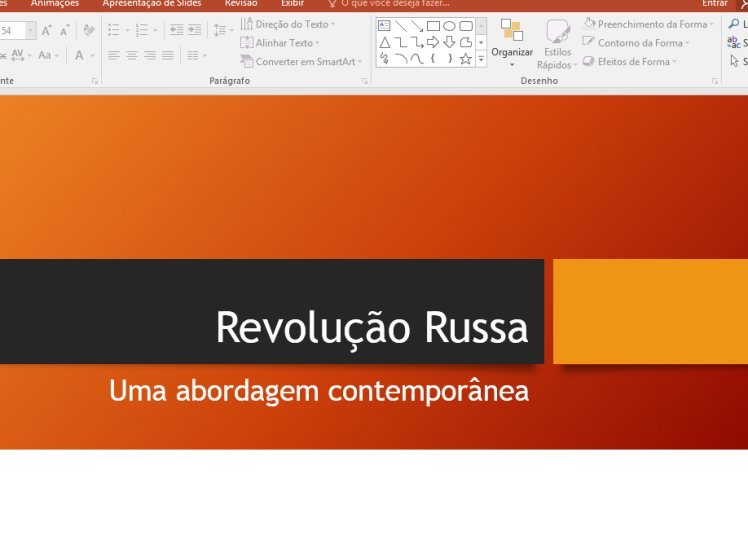Insert a text box shape
748x540 pixels.
pyautogui.click(x=384, y=26)
